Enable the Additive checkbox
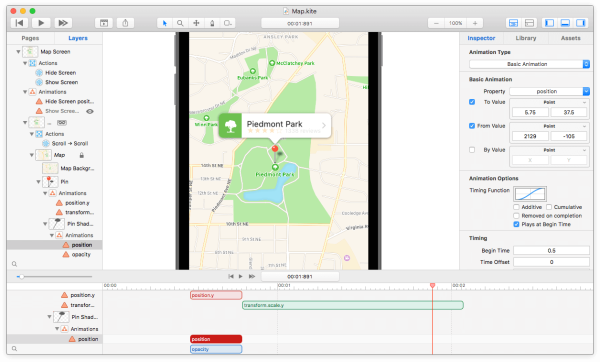Screen dimensions: 600x362 click(516, 207)
